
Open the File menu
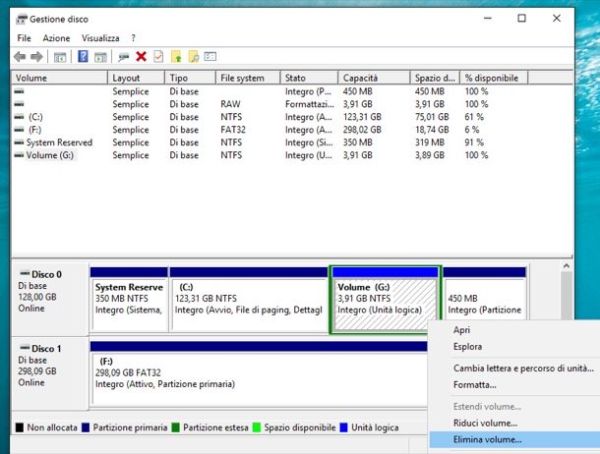[x=24, y=38]
